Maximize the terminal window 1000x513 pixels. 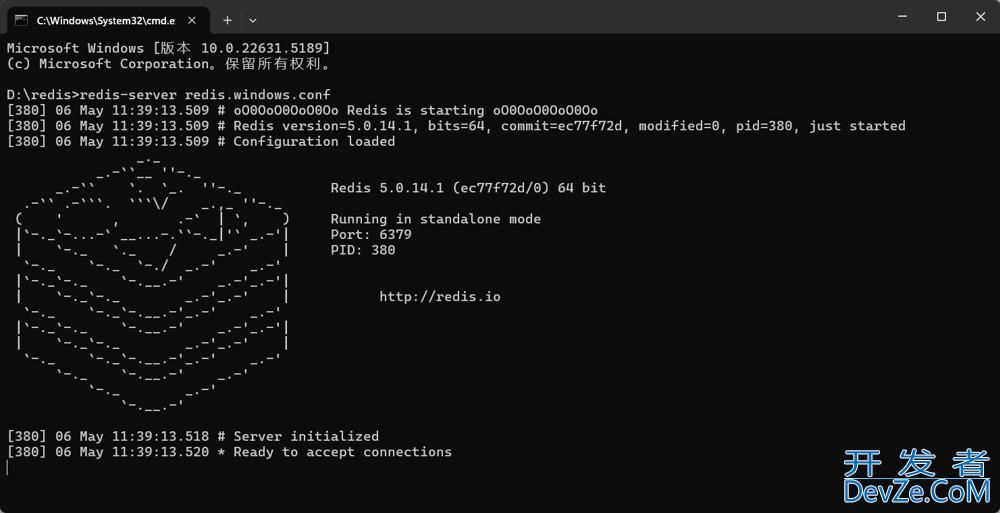coord(941,17)
